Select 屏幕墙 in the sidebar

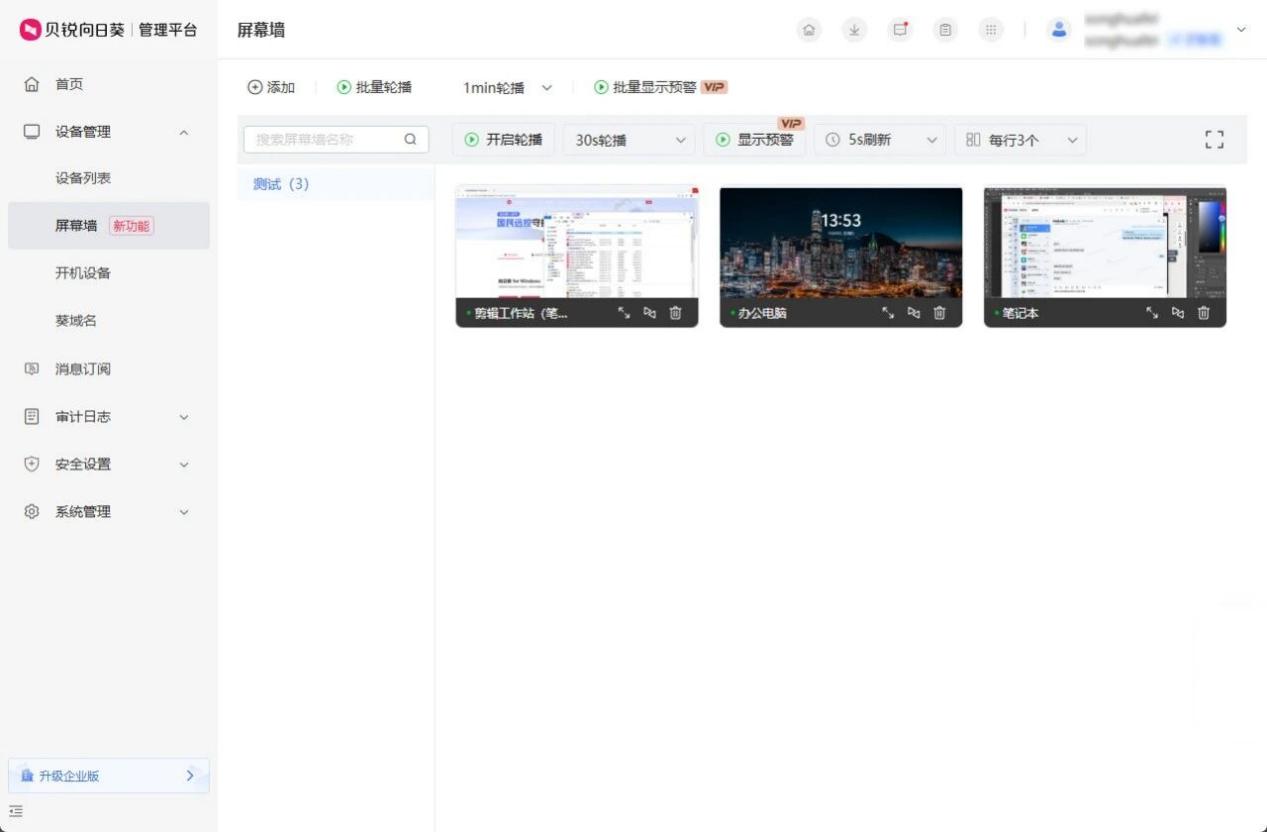tap(108, 225)
